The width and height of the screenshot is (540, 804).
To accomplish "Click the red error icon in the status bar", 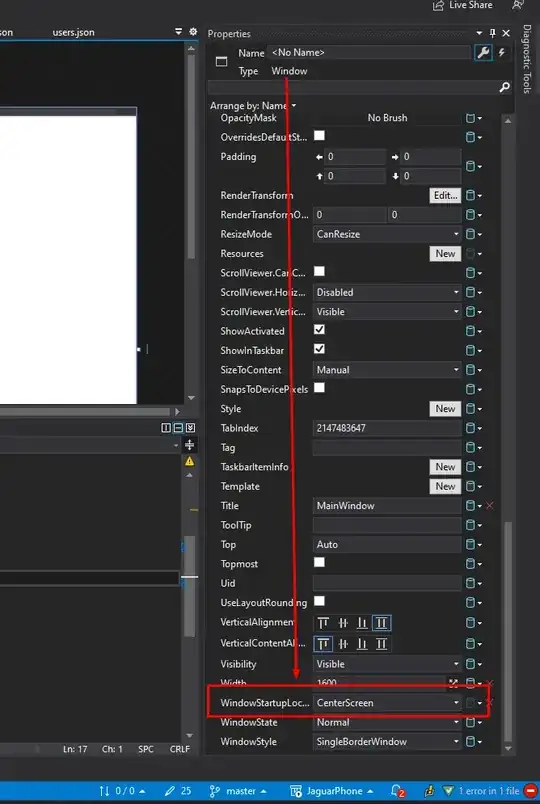I will (x=530, y=791).
